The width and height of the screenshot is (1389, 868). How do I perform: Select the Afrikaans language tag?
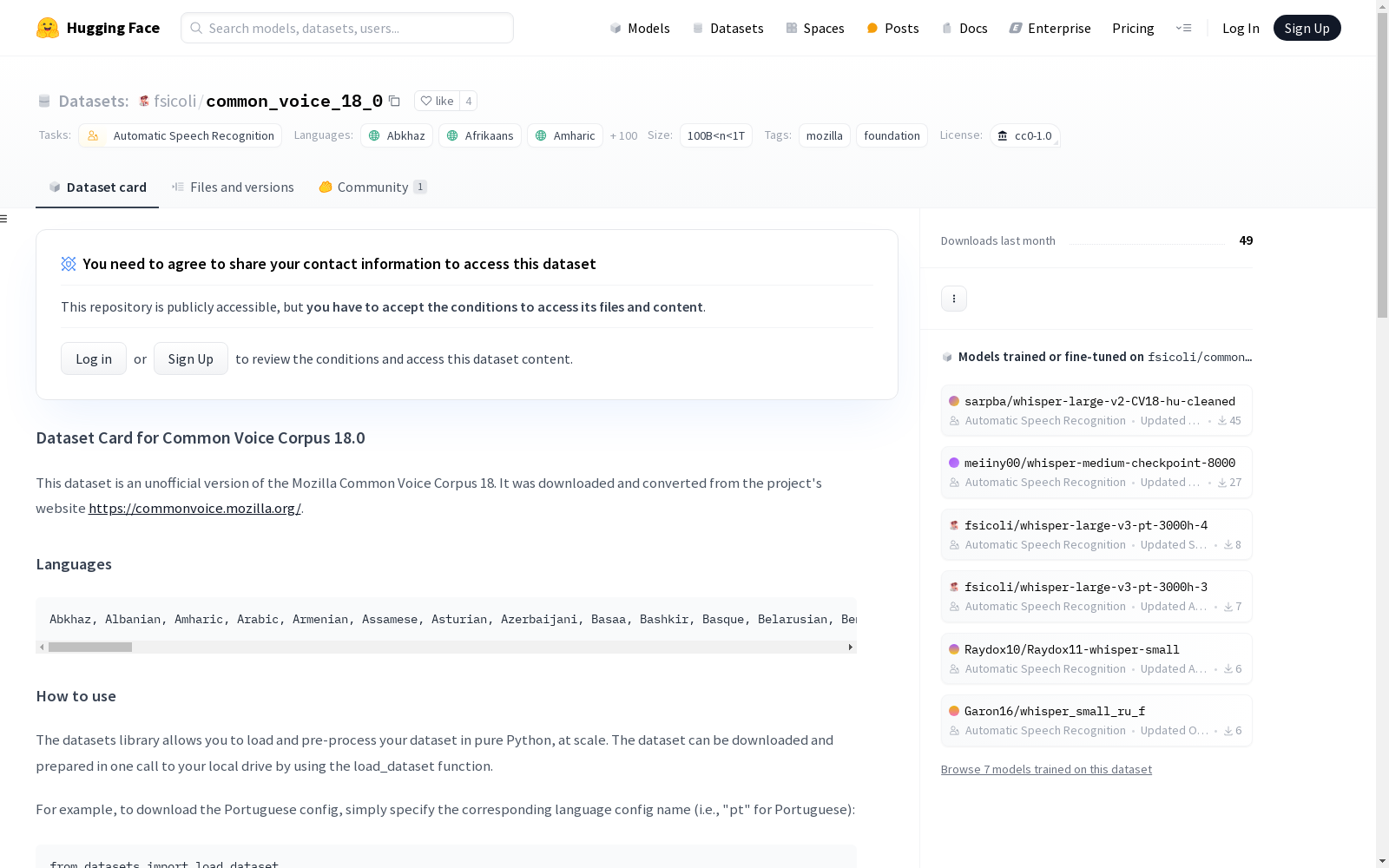tap(480, 135)
